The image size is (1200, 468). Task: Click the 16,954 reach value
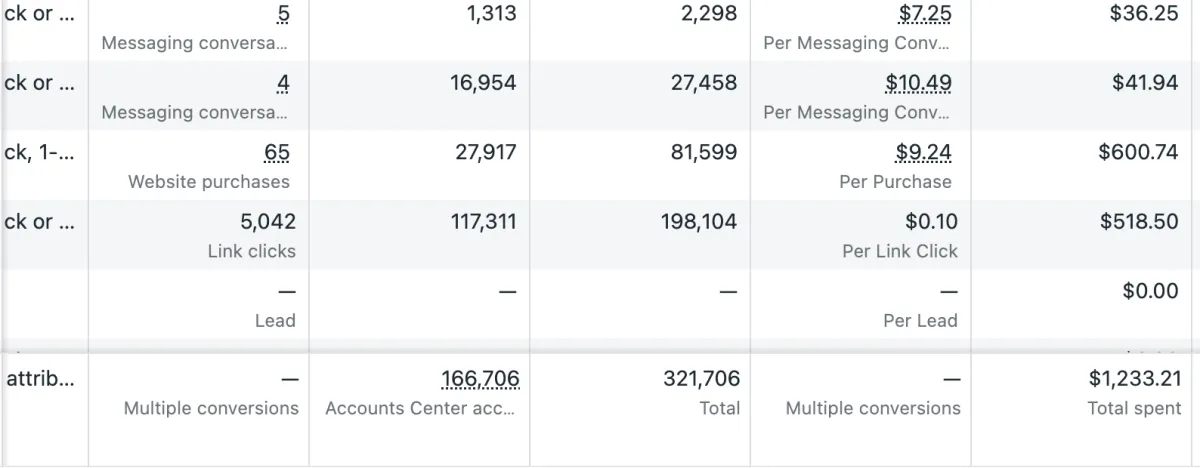point(483,83)
